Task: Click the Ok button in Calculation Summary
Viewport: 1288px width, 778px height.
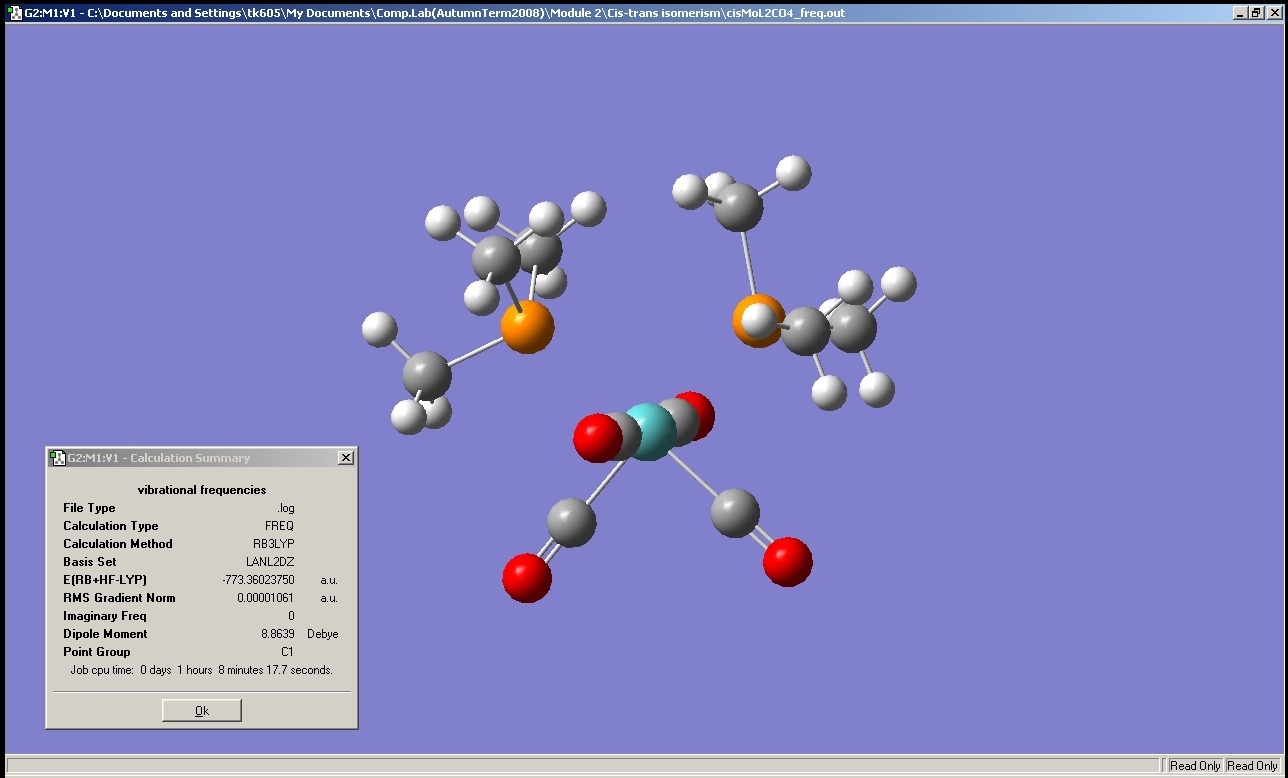Action: [x=201, y=710]
